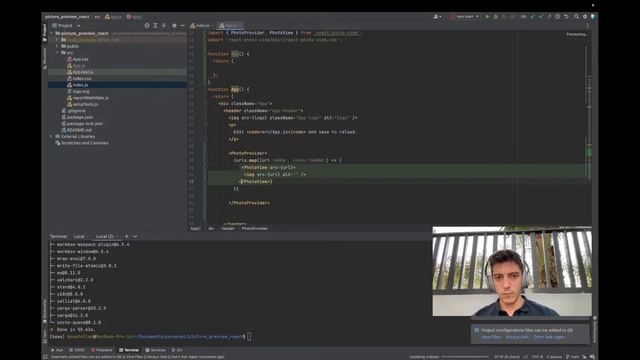Image resolution: width=640 pixels, height=360 pixels.
Task: Expand the node_modules folder
Action: point(57,40)
